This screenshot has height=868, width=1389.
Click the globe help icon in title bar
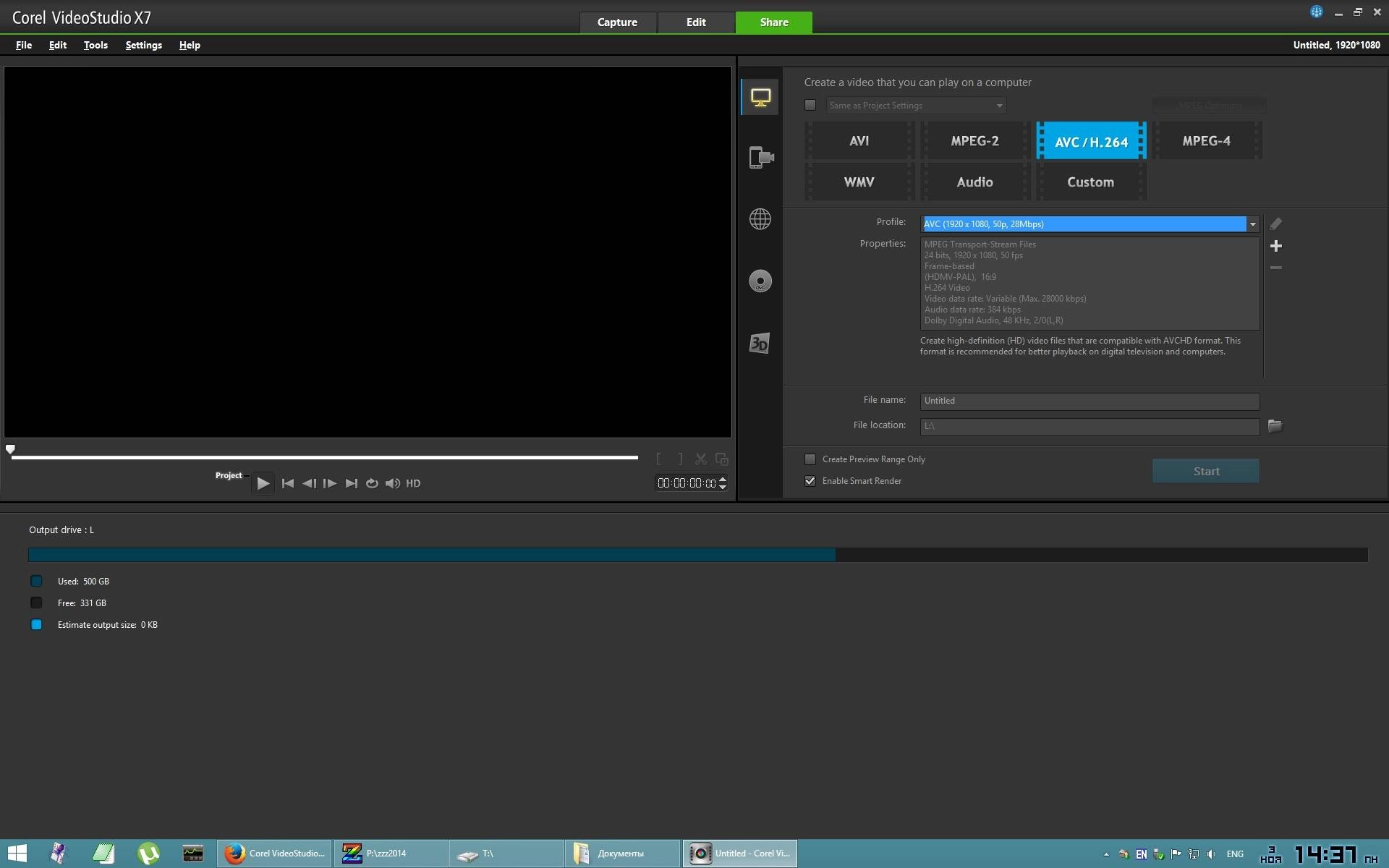point(1317,12)
